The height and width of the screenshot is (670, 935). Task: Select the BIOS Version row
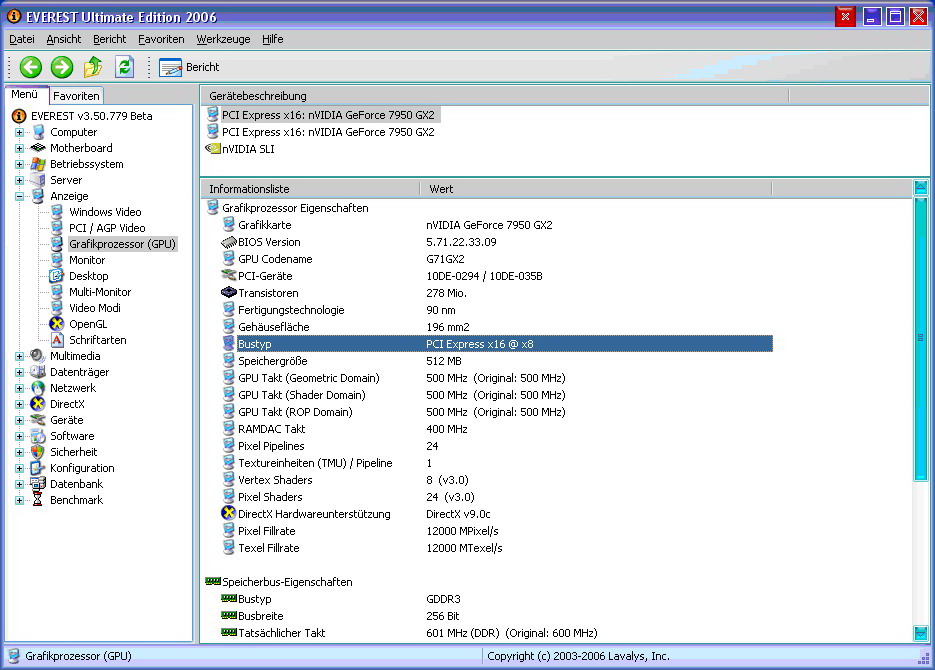(x=497, y=242)
